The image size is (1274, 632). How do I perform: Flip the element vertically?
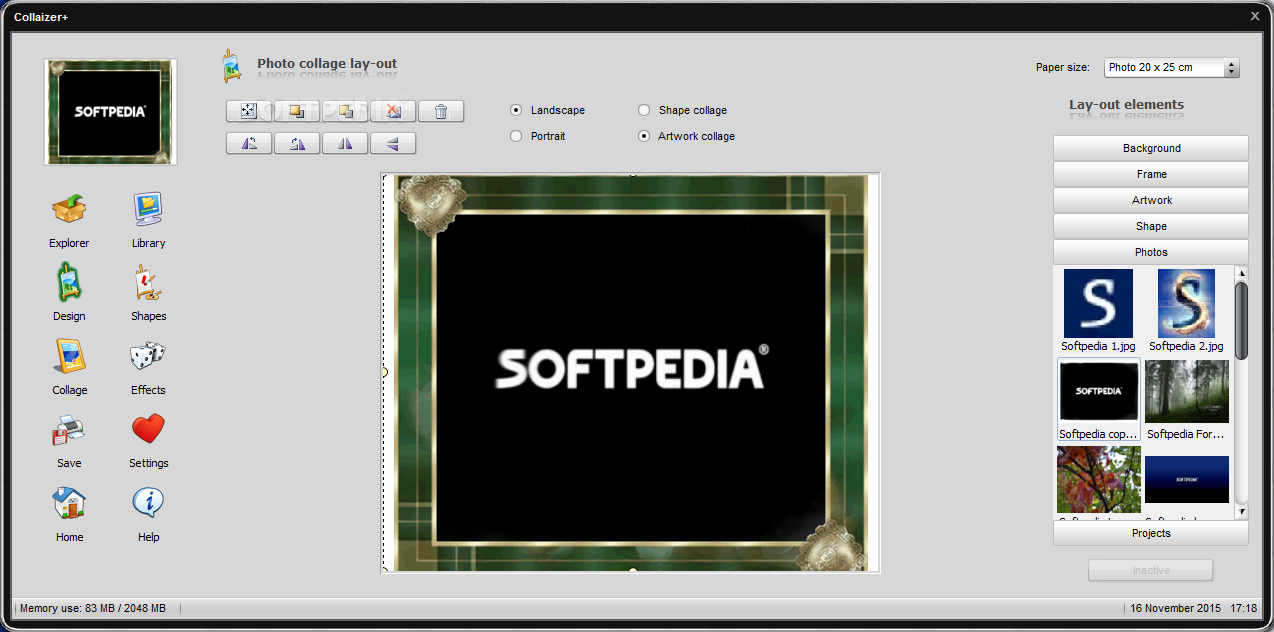pos(393,143)
